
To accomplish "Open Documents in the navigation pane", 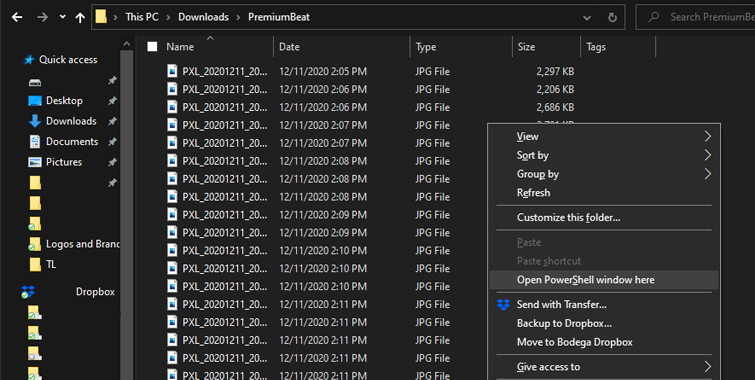I will pyautogui.click(x=72, y=142).
